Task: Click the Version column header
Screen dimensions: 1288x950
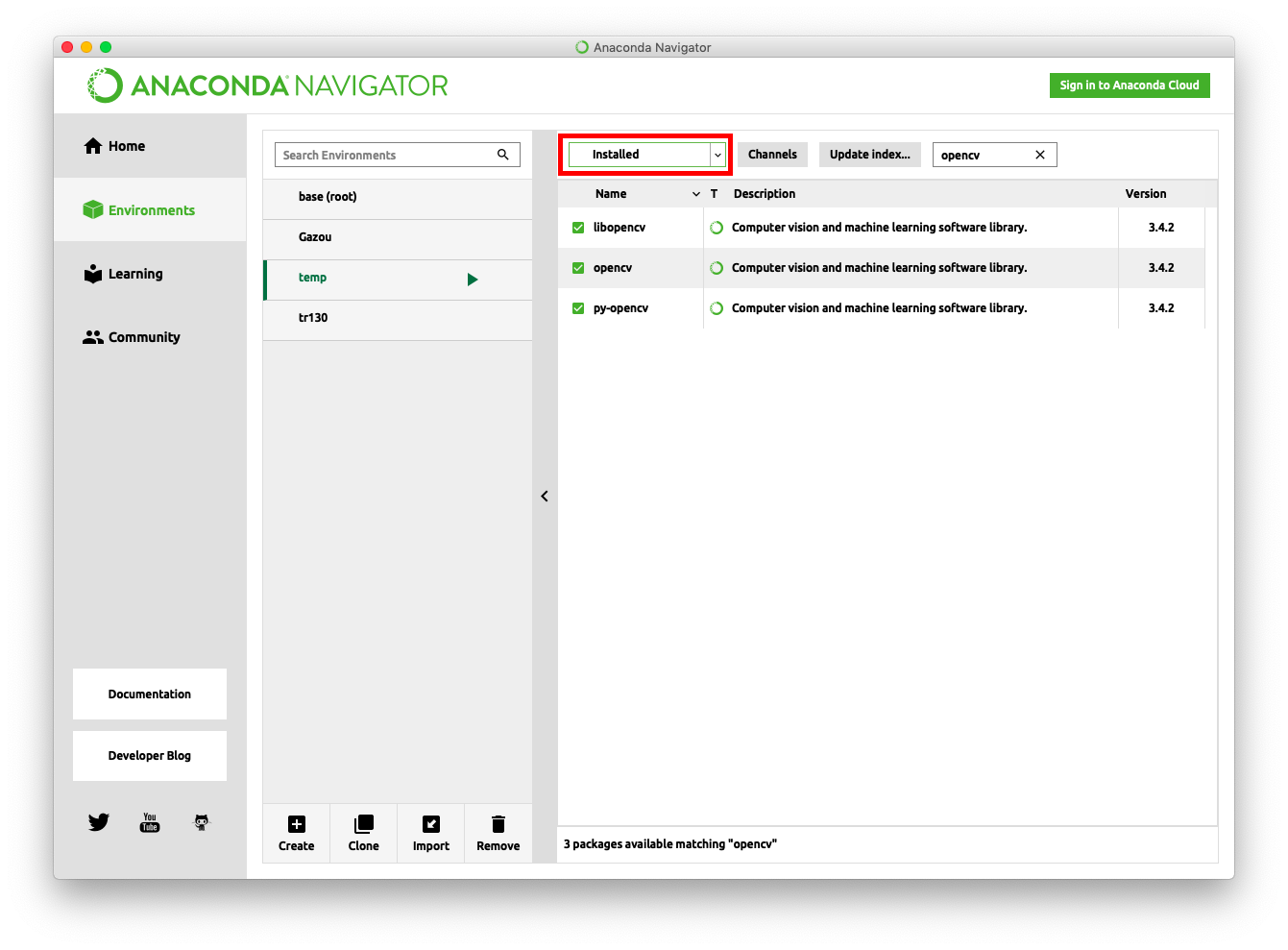Action: tap(1146, 194)
